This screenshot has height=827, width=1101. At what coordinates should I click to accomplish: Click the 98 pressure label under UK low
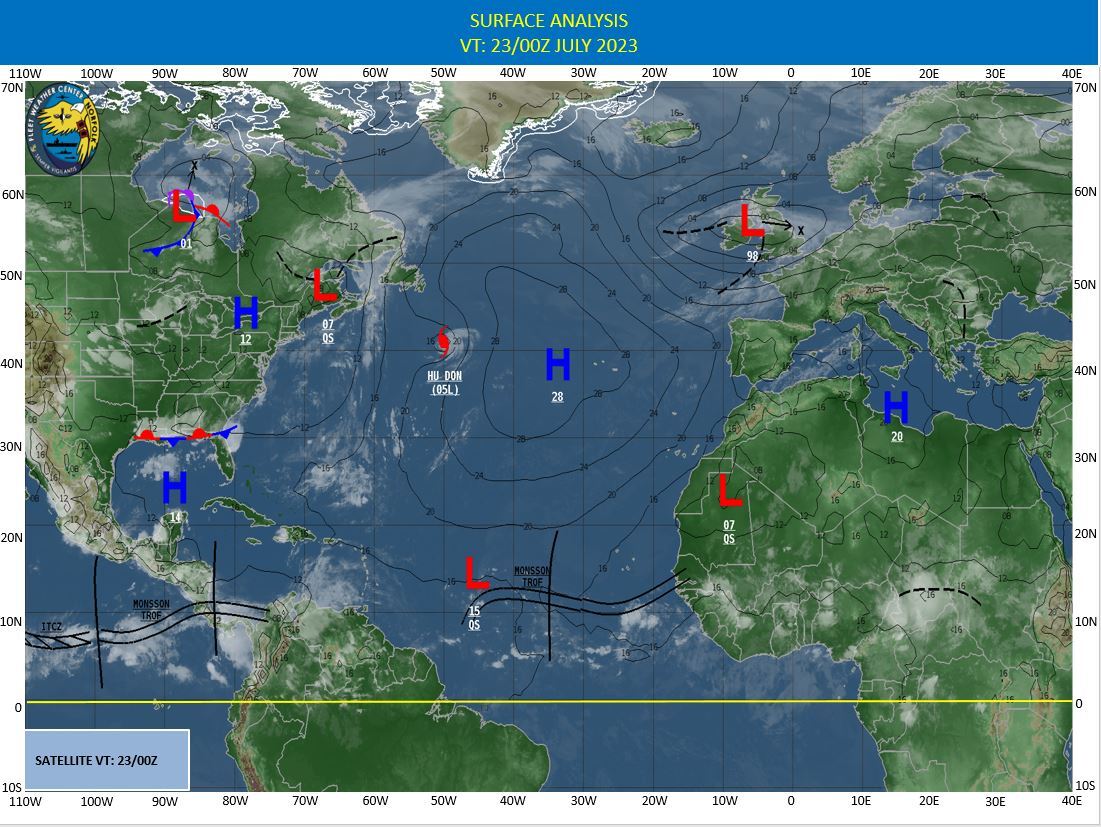750,257
